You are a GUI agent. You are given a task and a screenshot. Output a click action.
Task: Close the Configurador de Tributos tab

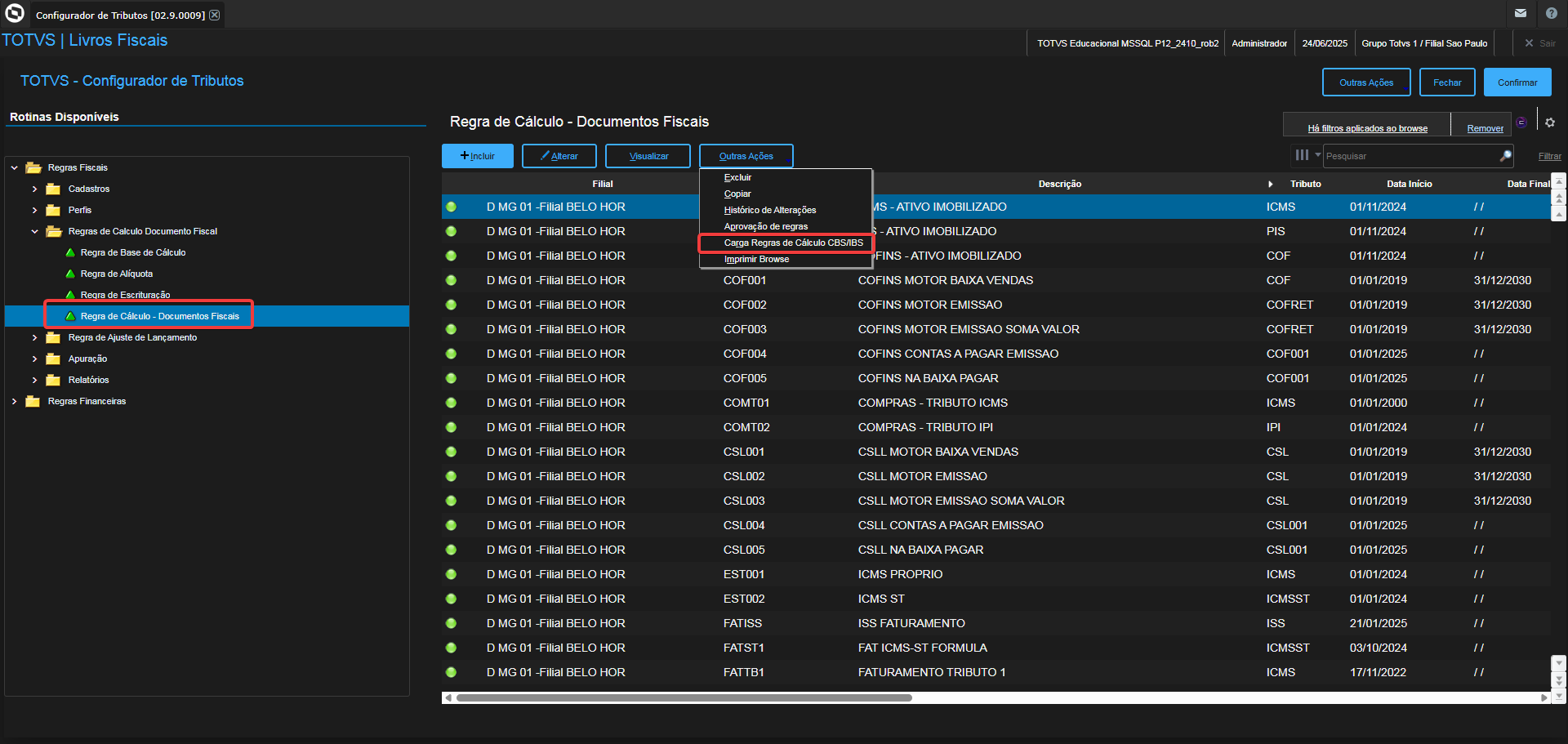(x=214, y=15)
